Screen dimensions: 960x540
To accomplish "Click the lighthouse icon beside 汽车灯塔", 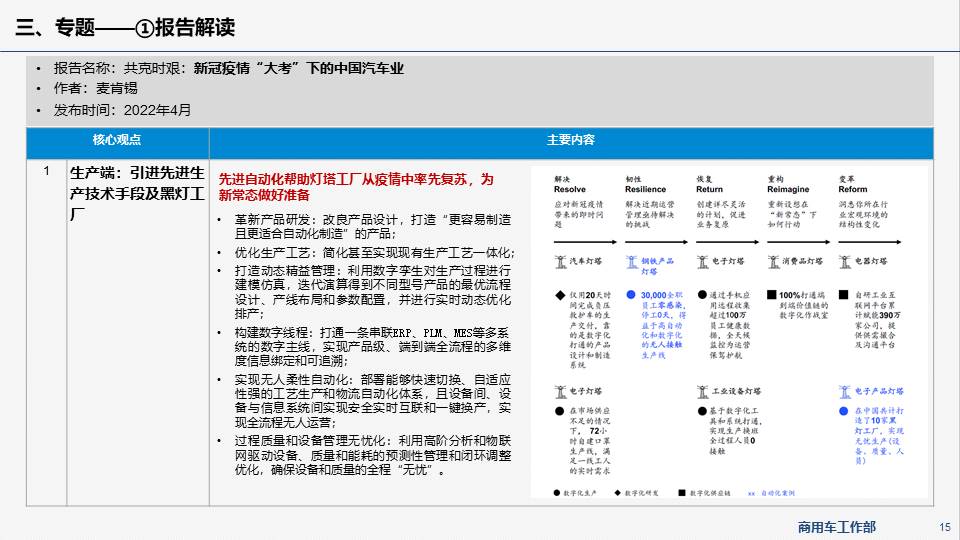I will tap(560, 262).
